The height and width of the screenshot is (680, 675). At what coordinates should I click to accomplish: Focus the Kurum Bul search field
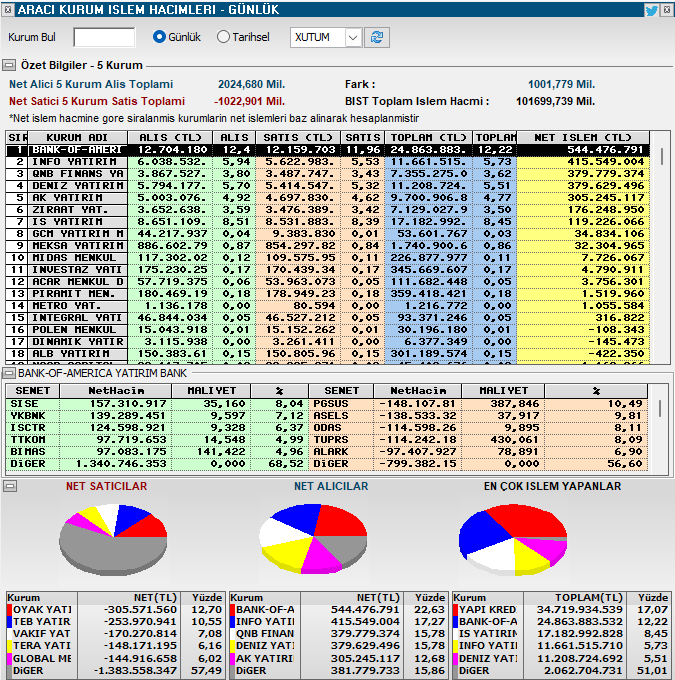pos(104,37)
